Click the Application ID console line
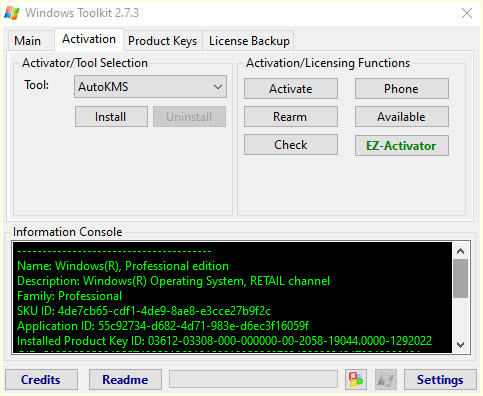 pos(163,326)
